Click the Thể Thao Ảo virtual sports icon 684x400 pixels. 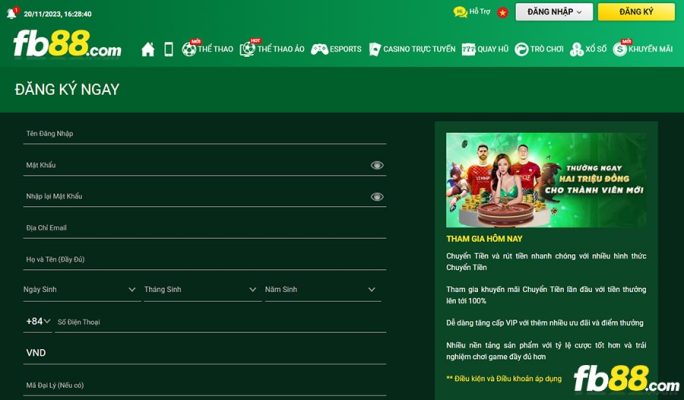coord(247,49)
